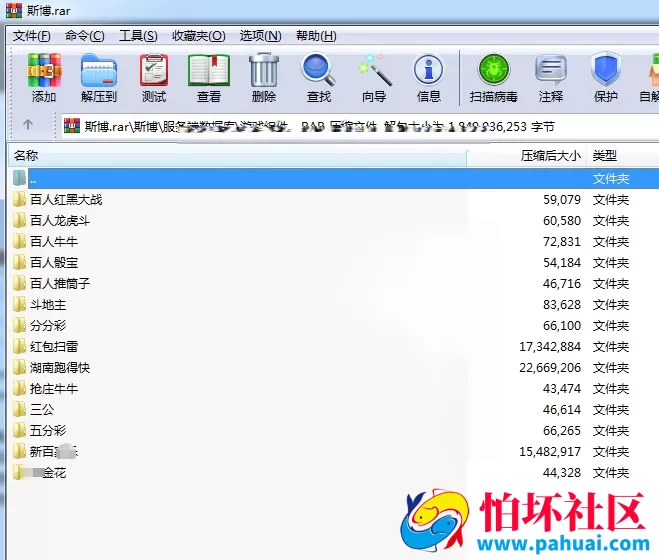Open the 命令(C) menu
The width and height of the screenshot is (659, 560).
pyautogui.click(x=84, y=36)
